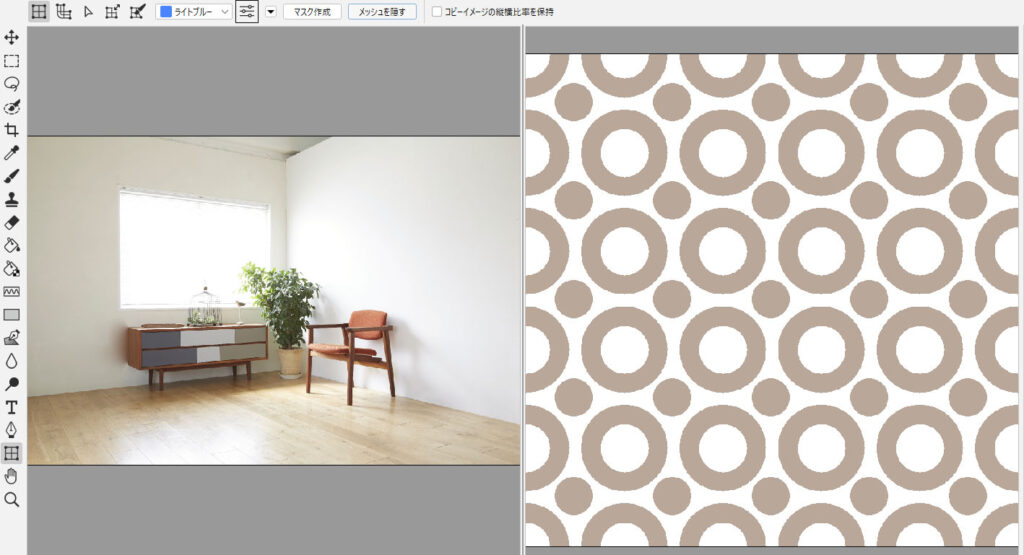
Task: Select the Mesh warp tool in sidebar
Action: [12, 452]
